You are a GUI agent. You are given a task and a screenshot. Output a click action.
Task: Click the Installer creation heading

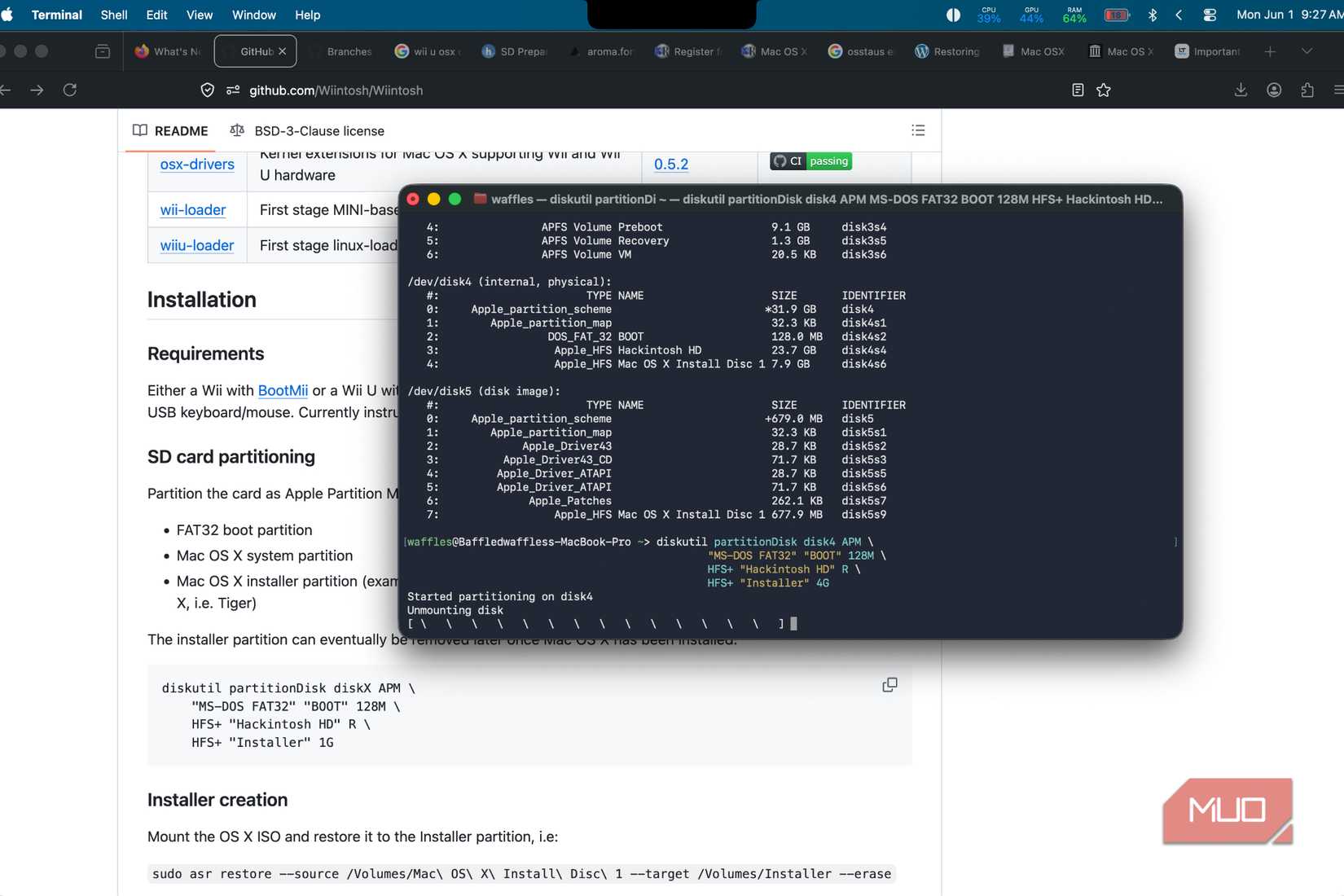pyautogui.click(x=217, y=800)
